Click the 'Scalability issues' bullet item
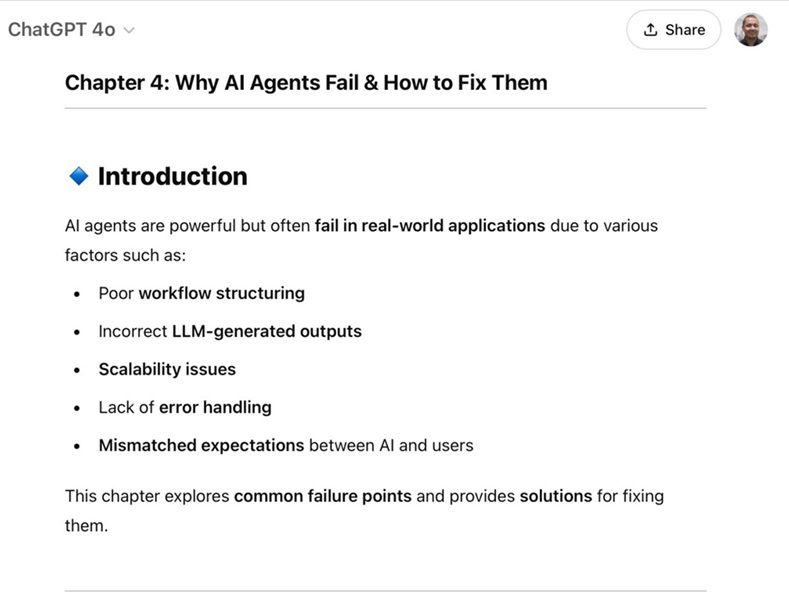The width and height of the screenshot is (789, 600). pos(167,369)
